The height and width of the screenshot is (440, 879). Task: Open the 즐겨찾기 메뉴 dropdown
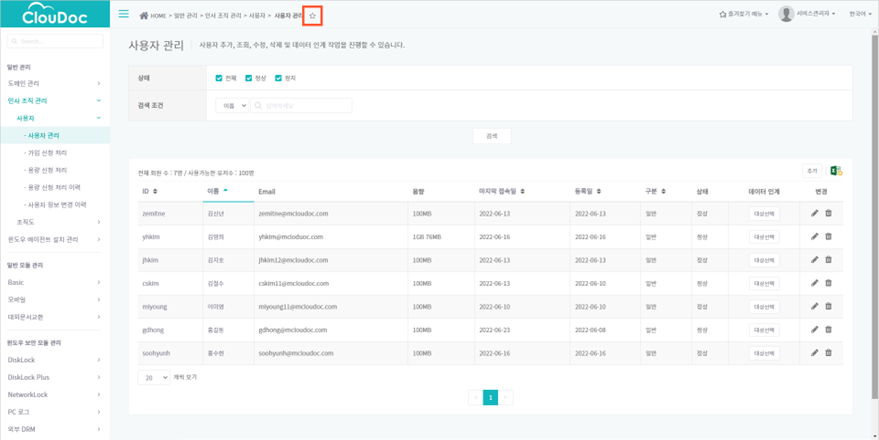[744, 14]
